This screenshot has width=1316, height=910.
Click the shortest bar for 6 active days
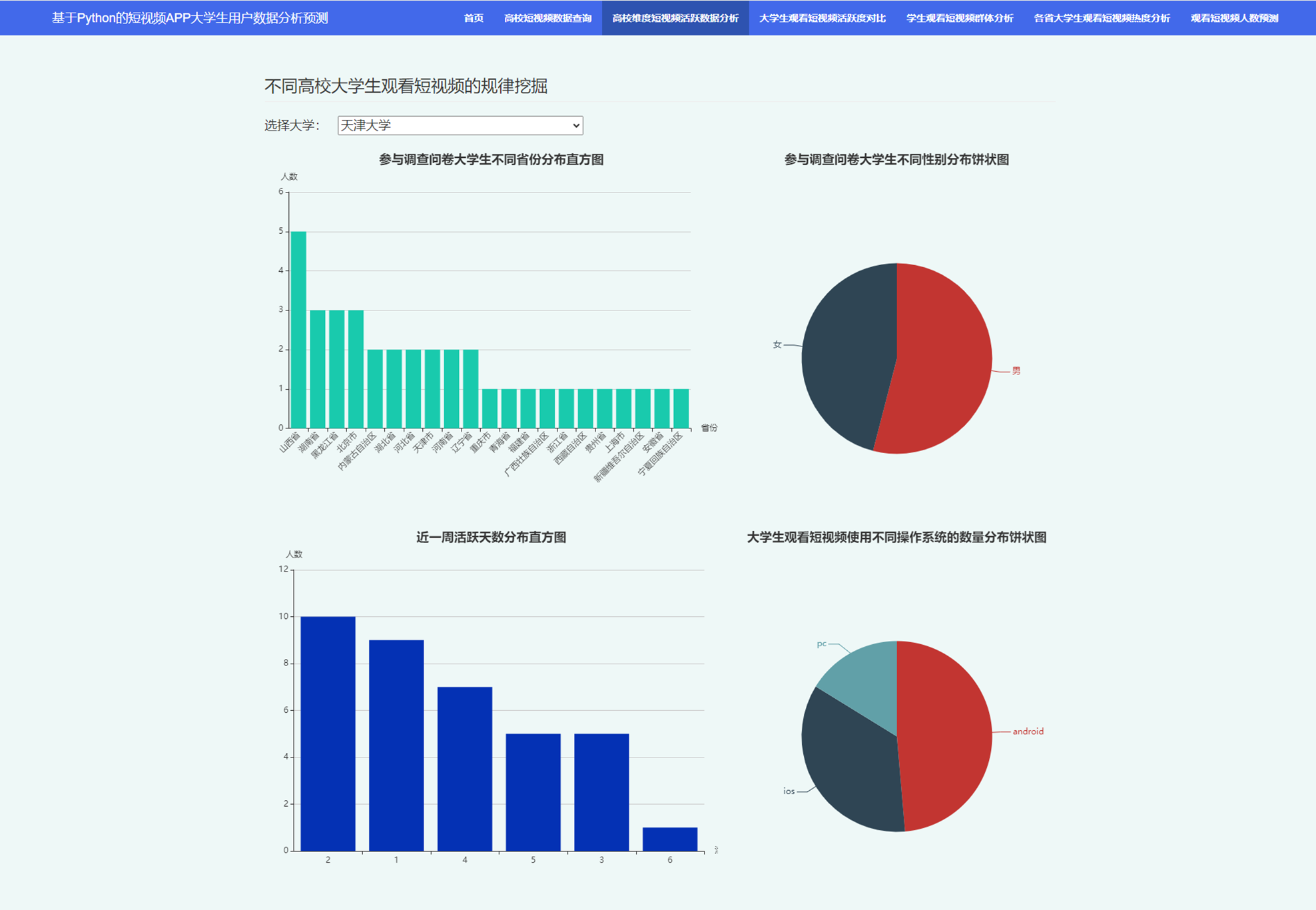(669, 839)
